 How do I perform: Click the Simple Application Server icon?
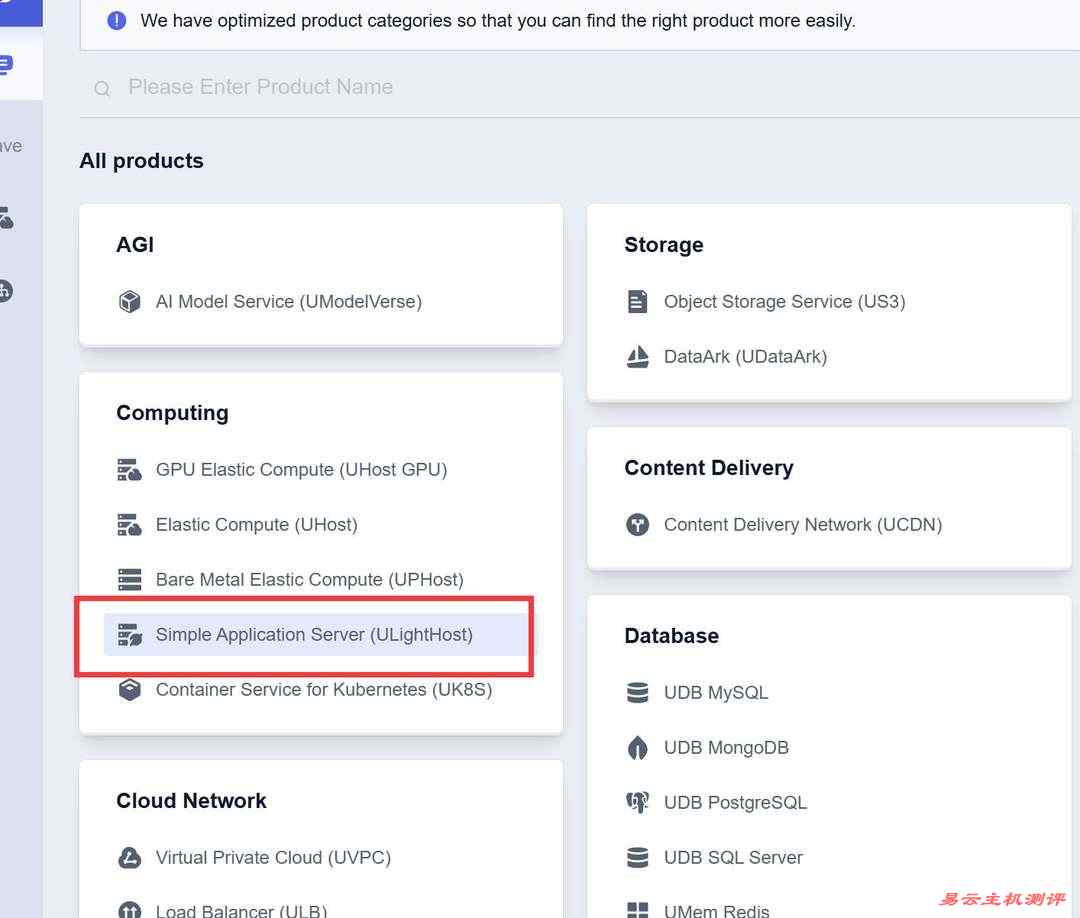point(129,634)
